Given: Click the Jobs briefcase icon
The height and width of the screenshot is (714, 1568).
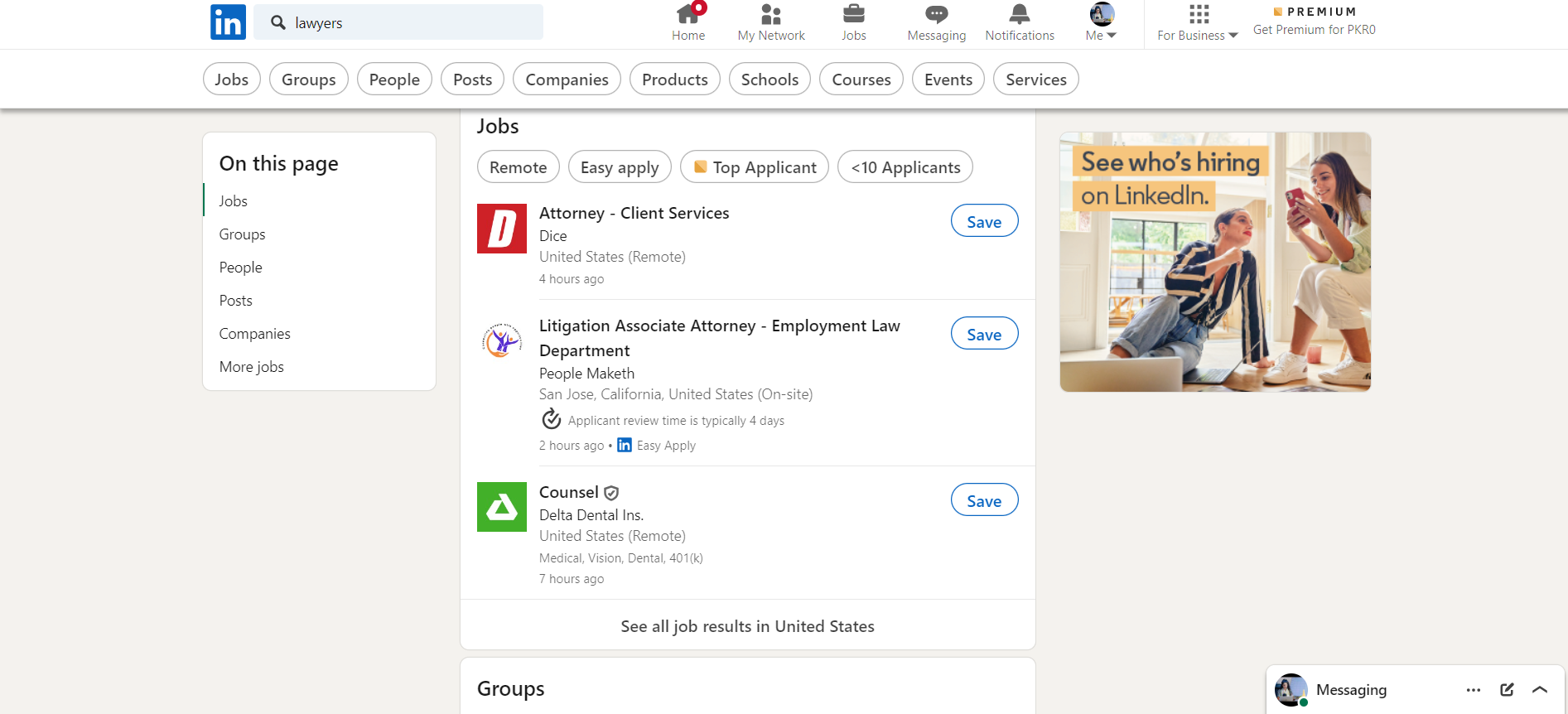Looking at the screenshot, I should click(853, 15).
